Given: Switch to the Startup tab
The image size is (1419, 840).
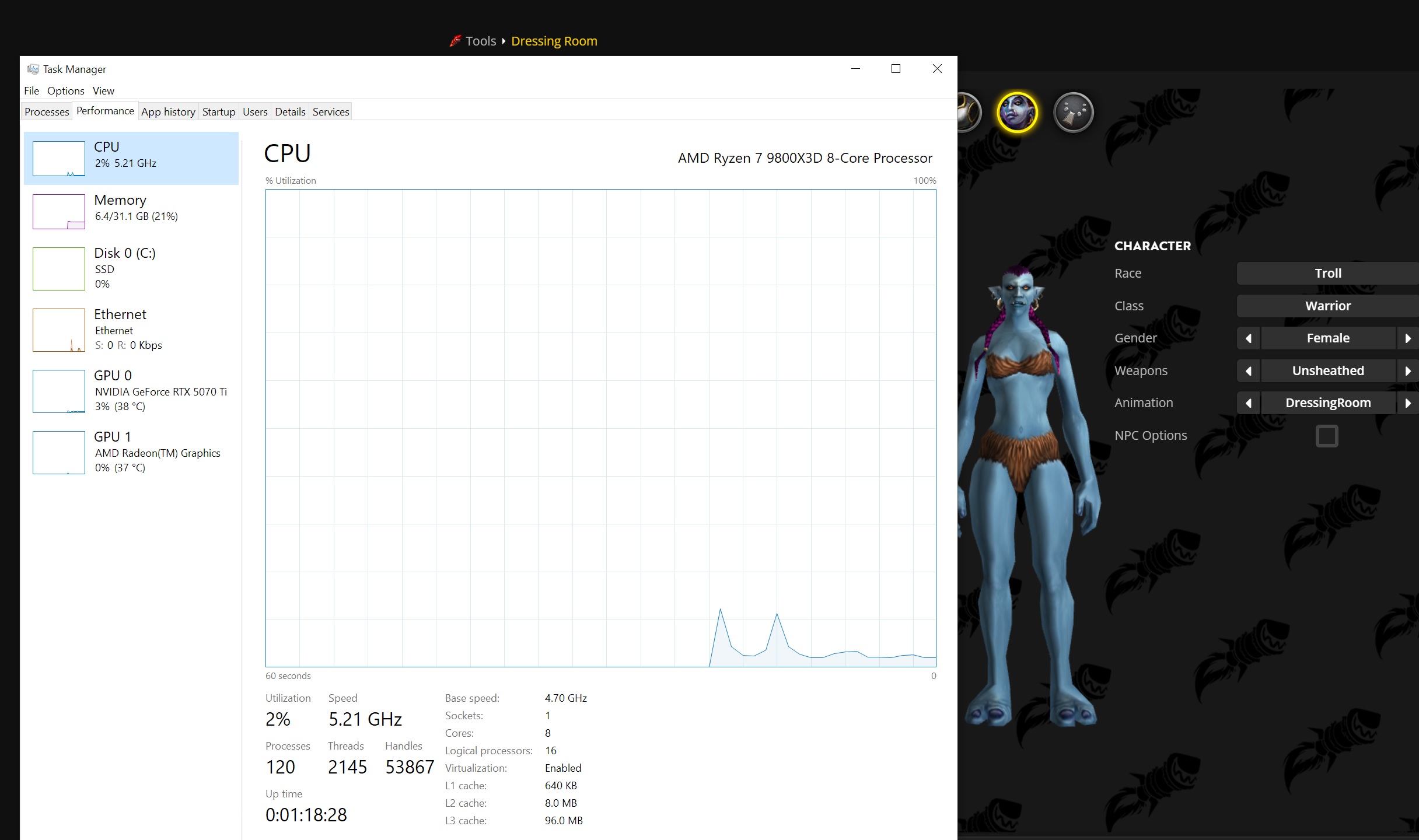Looking at the screenshot, I should point(219,111).
